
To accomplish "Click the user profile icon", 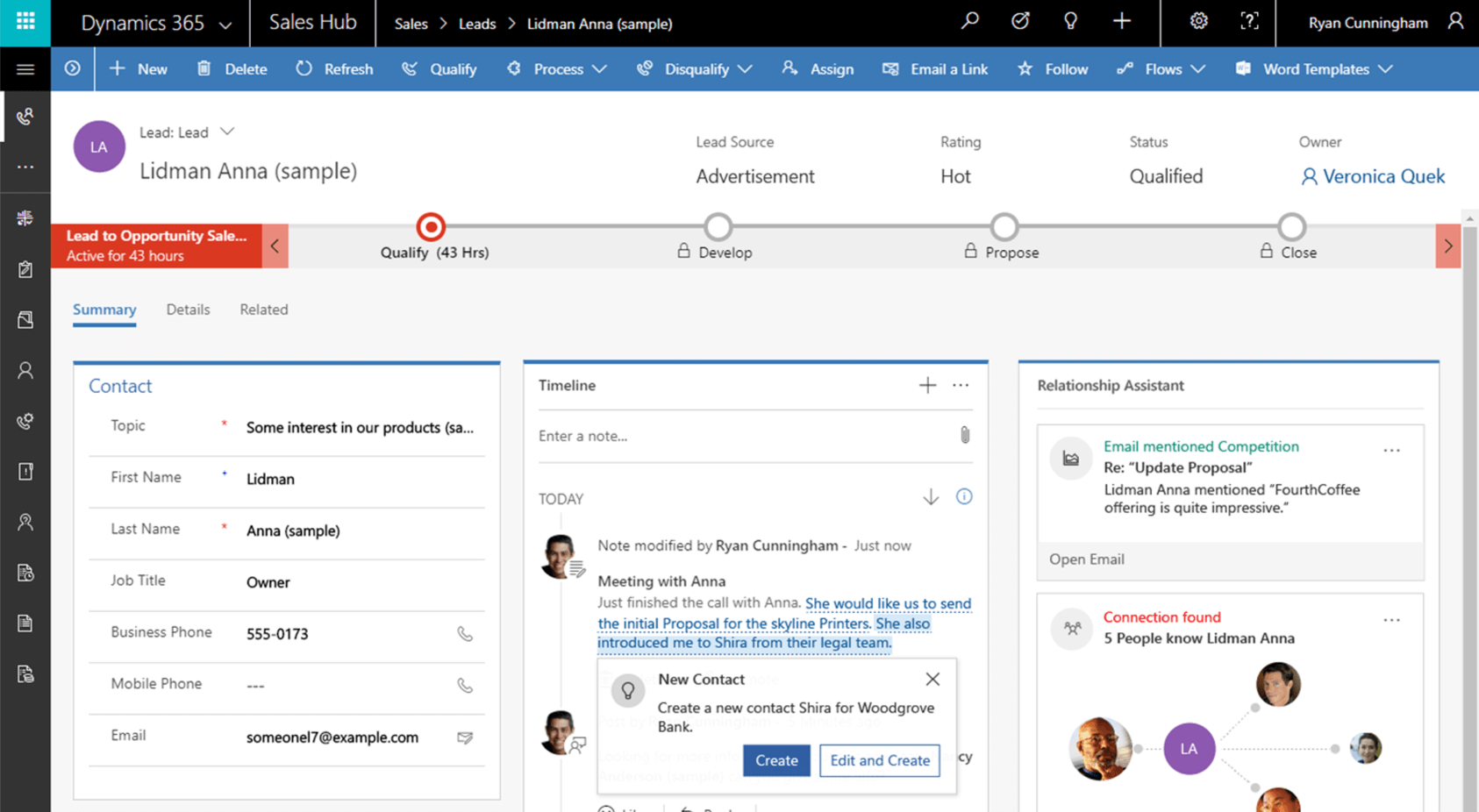I will click(x=1455, y=21).
